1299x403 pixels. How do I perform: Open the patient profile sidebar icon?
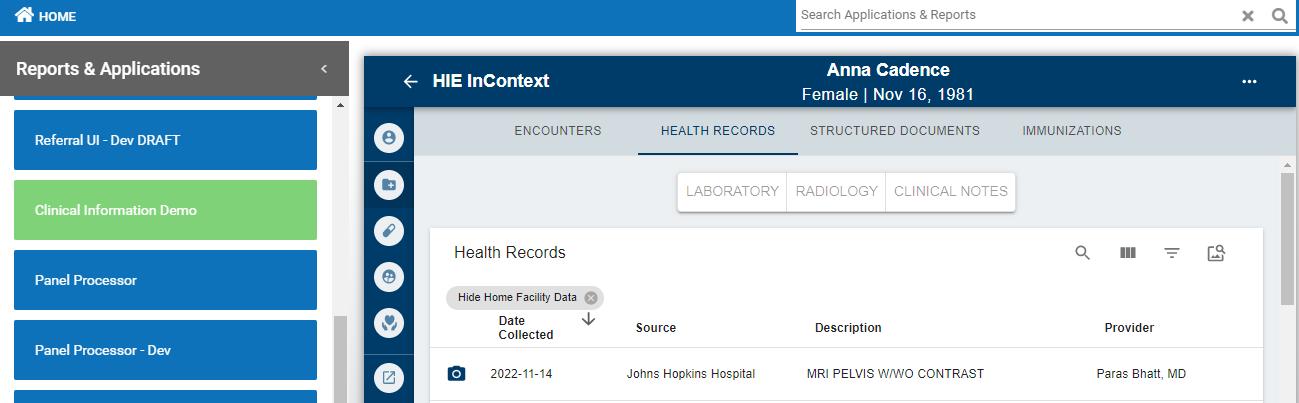389,138
